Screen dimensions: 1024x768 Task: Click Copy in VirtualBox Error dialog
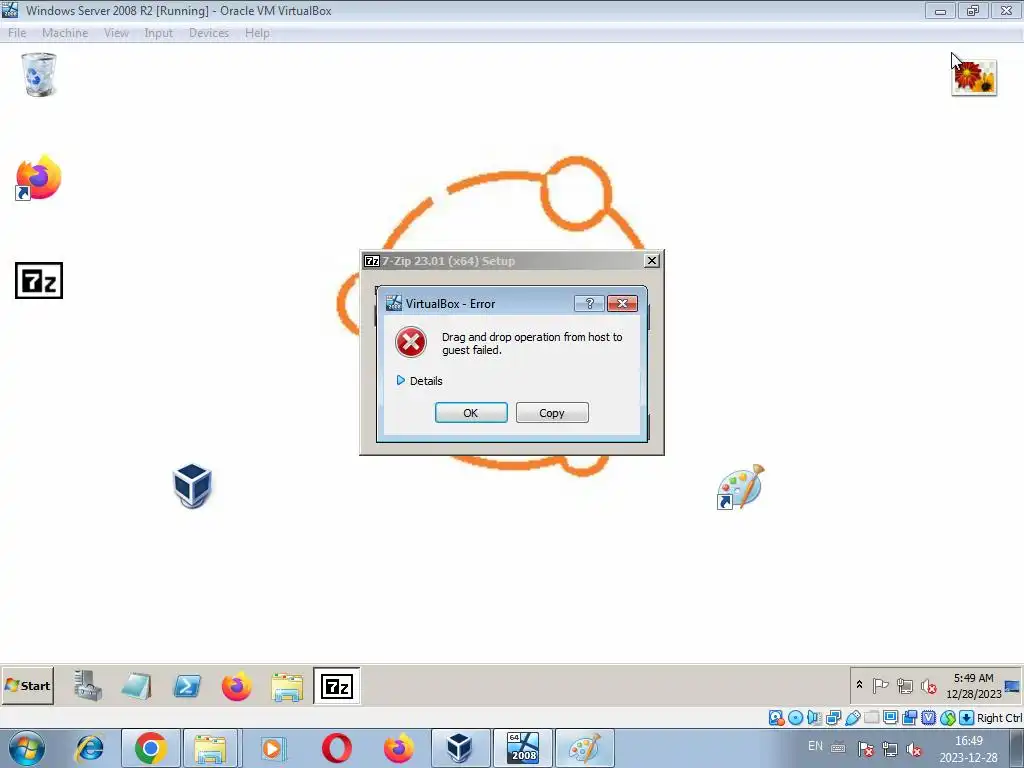(552, 413)
